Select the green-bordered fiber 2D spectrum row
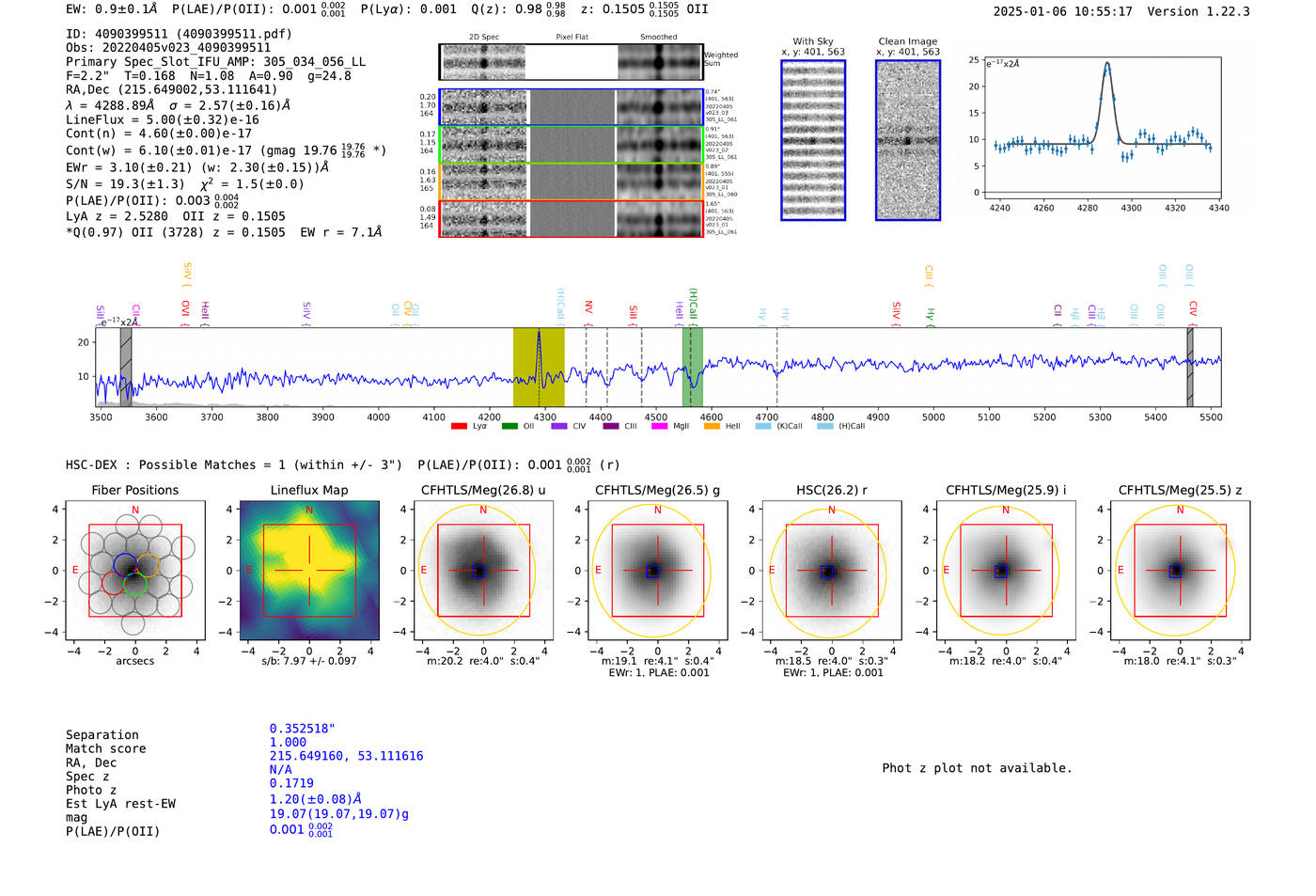Viewport: 1316px width, 896px height. click(571, 144)
